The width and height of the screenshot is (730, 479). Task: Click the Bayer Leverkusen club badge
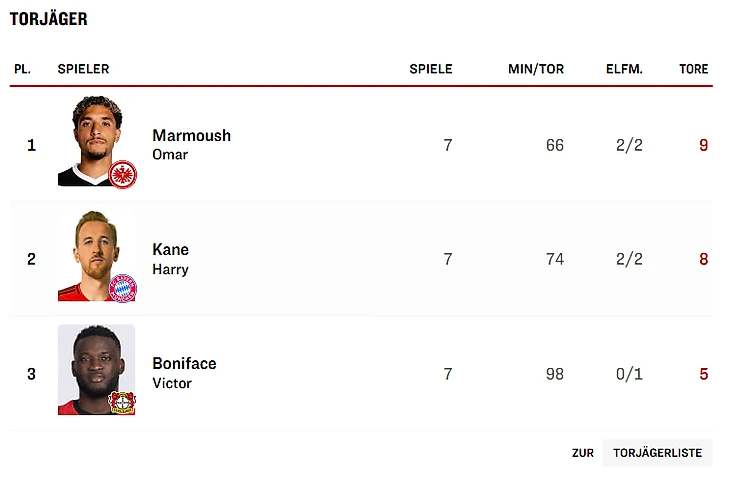[123, 402]
